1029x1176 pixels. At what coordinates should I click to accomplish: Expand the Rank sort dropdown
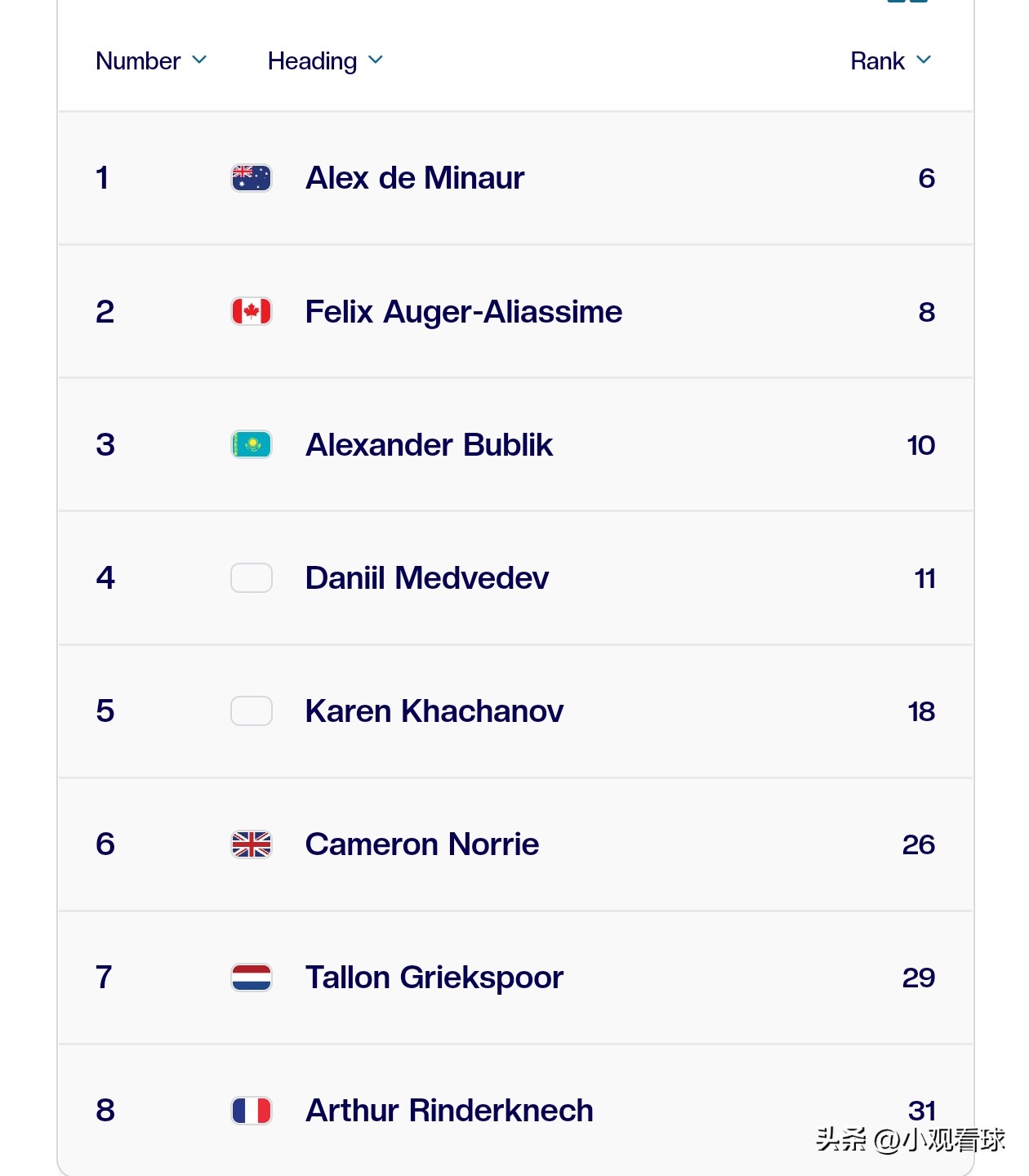coord(890,61)
